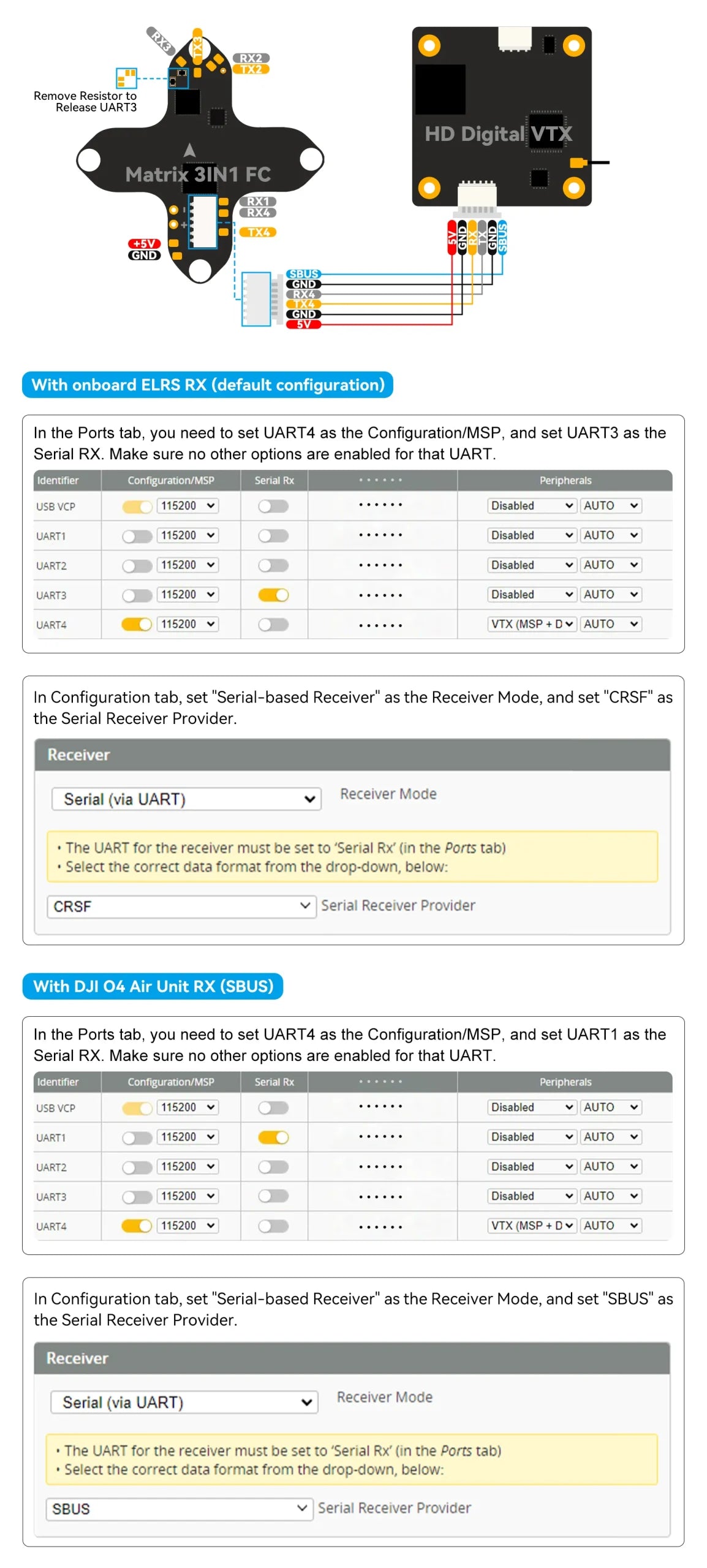This screenshot has height=1568, width=707.
Task: Click the orange TX4 pad label beside the FC
Action: [x=258, y=232]
